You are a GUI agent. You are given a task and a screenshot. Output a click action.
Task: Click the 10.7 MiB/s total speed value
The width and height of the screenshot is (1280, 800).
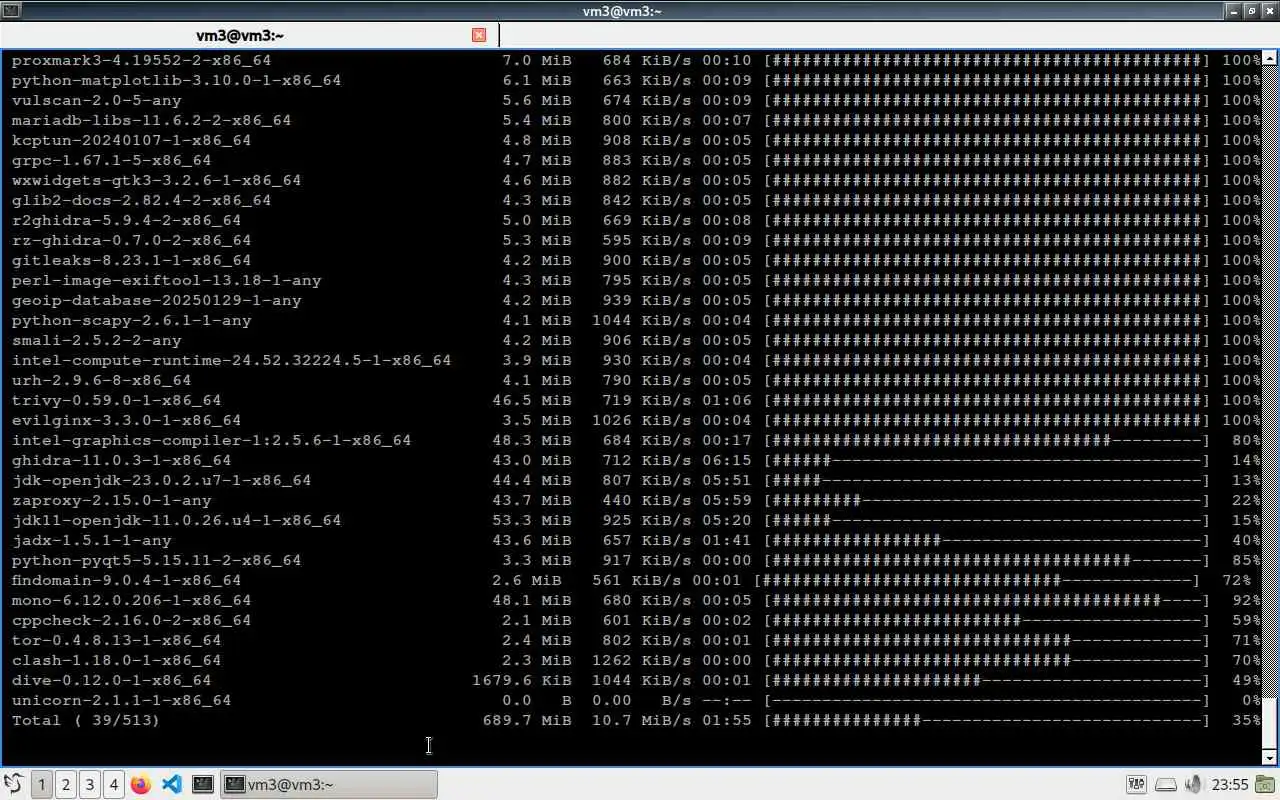click(x=642, y=720)
